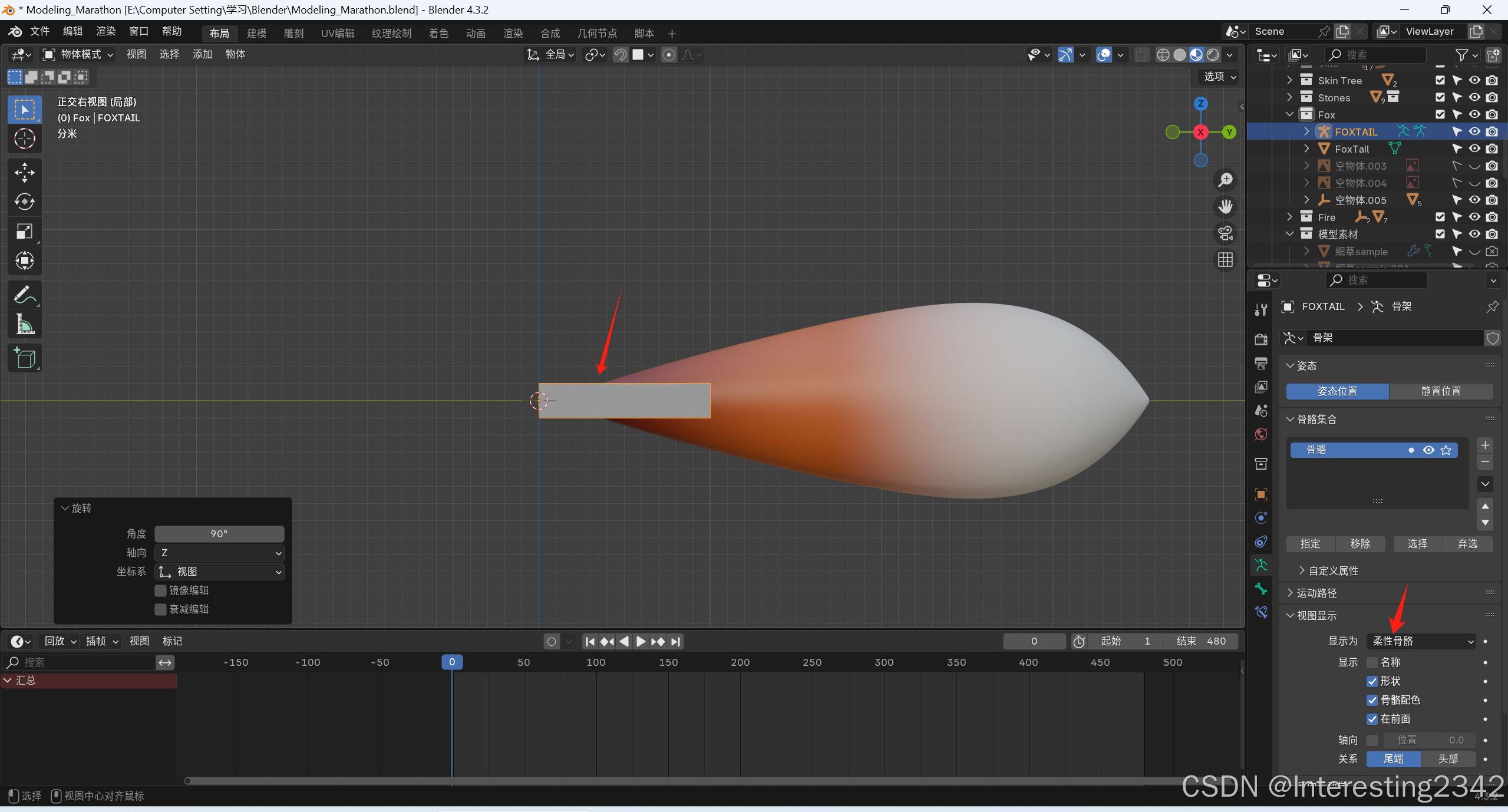Switch to orthographic grid view icon
Screen dimensions: 1508x812
pyautogui.click(x=1225, y=260)
